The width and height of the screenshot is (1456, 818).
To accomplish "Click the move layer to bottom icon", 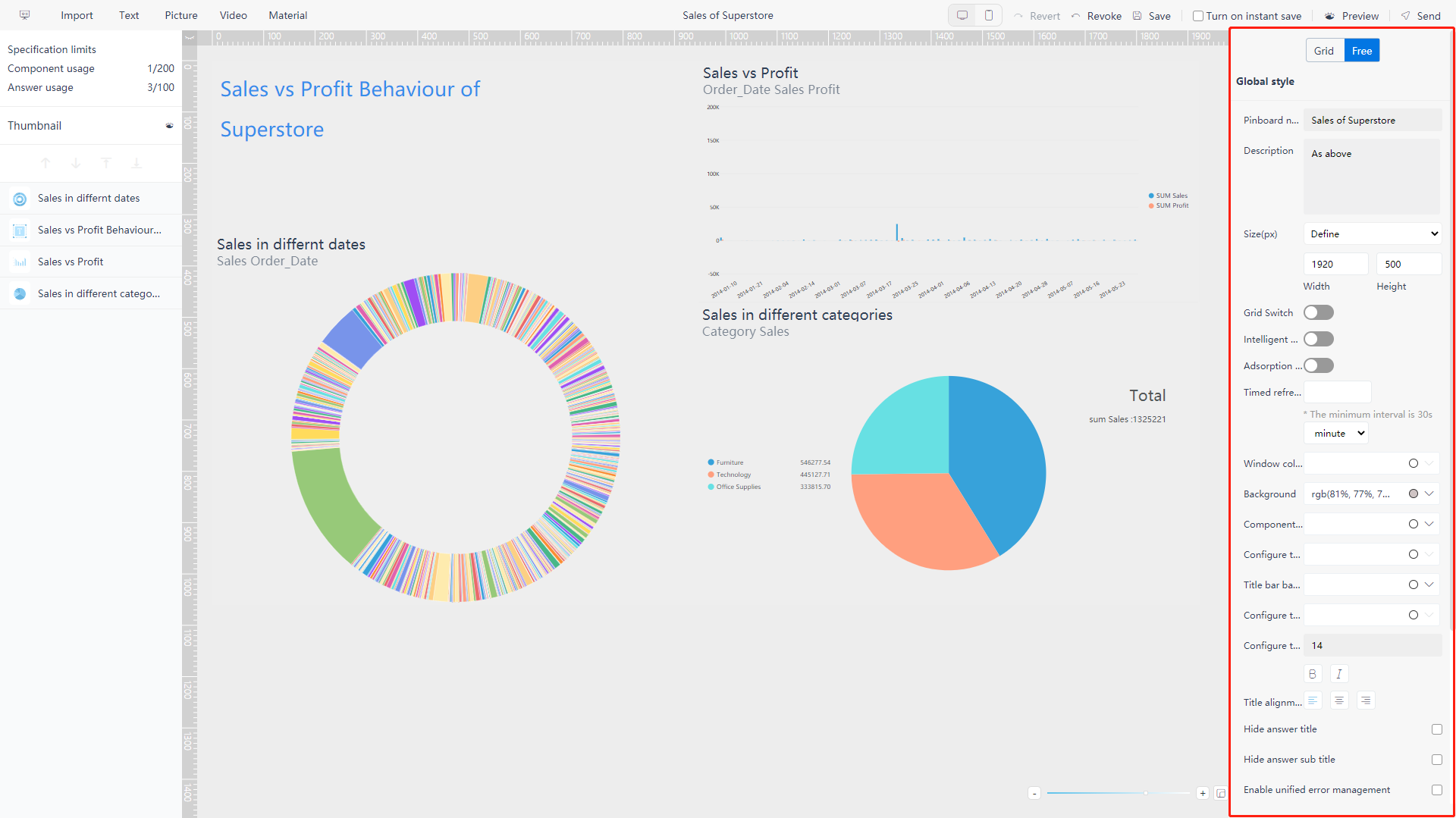I will pyautogui.click(x=136, y=163).
